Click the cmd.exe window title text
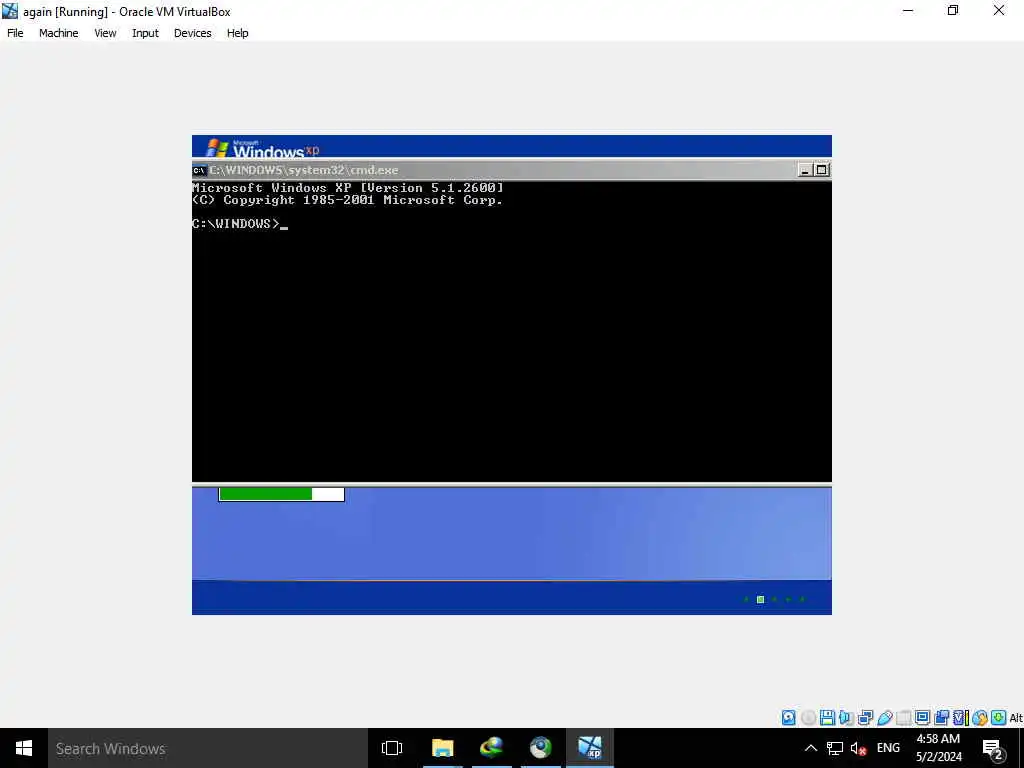 [304, 170]
